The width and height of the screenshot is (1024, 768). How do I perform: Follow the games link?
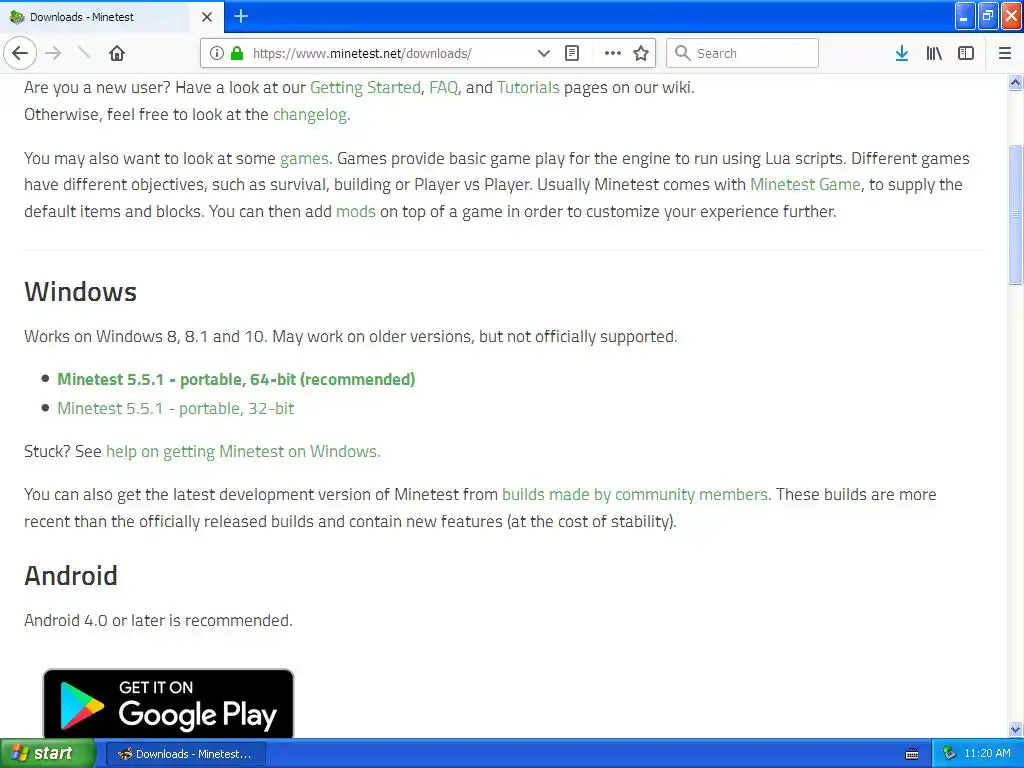(304, 159)
